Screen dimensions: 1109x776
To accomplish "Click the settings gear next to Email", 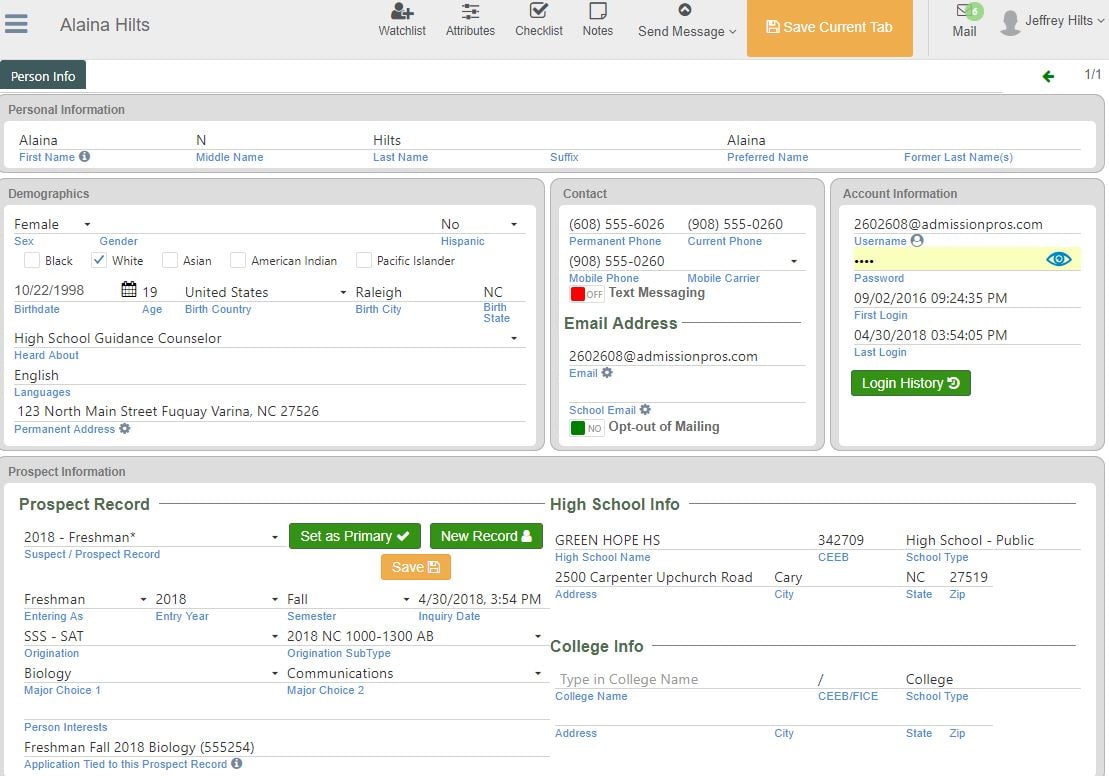I will coord(608,373).
